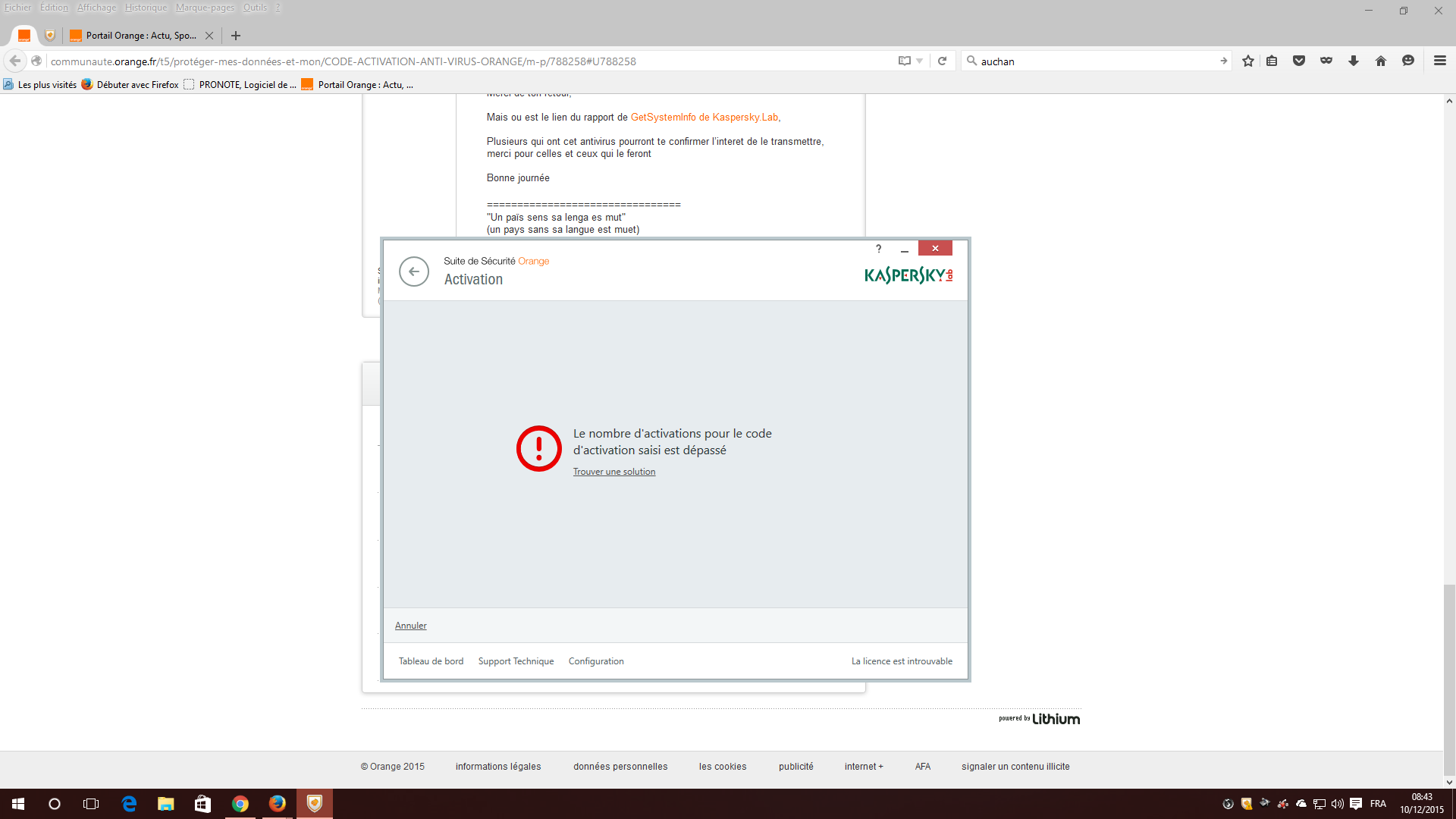
Task: Click 'Trouver une solution' link
Action: (x=614, y=472)
